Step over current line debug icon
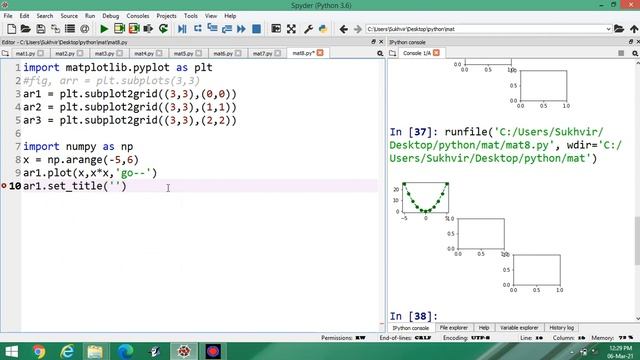Screen dimensions: 640x360 tap(198, 29)
